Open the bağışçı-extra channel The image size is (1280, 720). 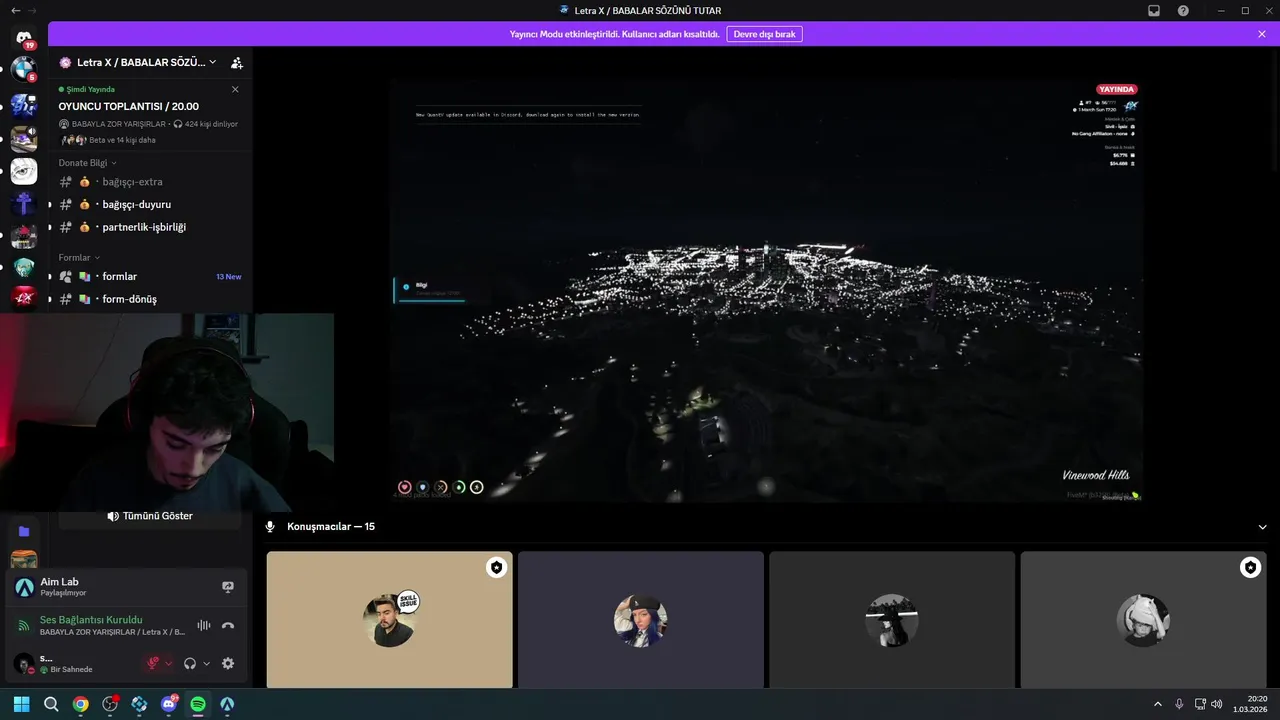tap(150, 182)
